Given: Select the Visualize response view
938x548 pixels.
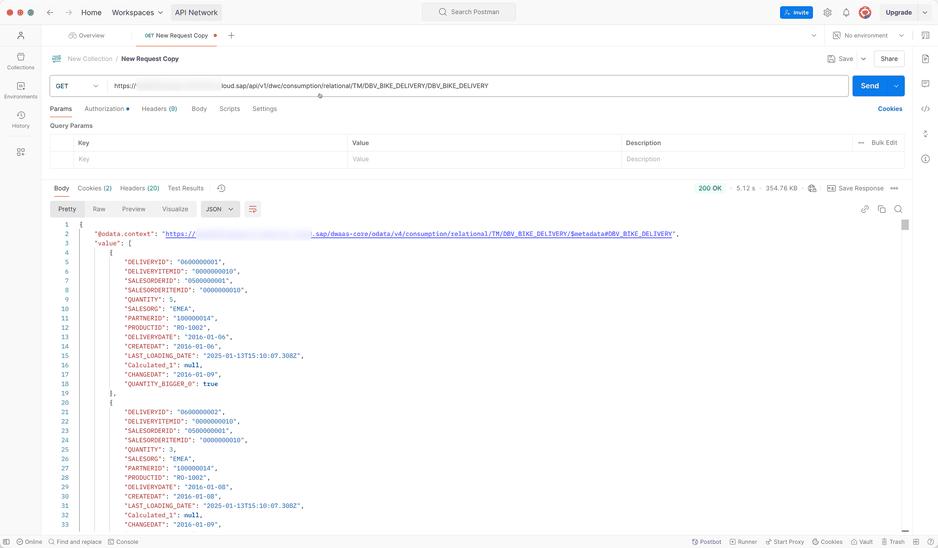Looking at the screenshot, I should (x=175, y=209).
